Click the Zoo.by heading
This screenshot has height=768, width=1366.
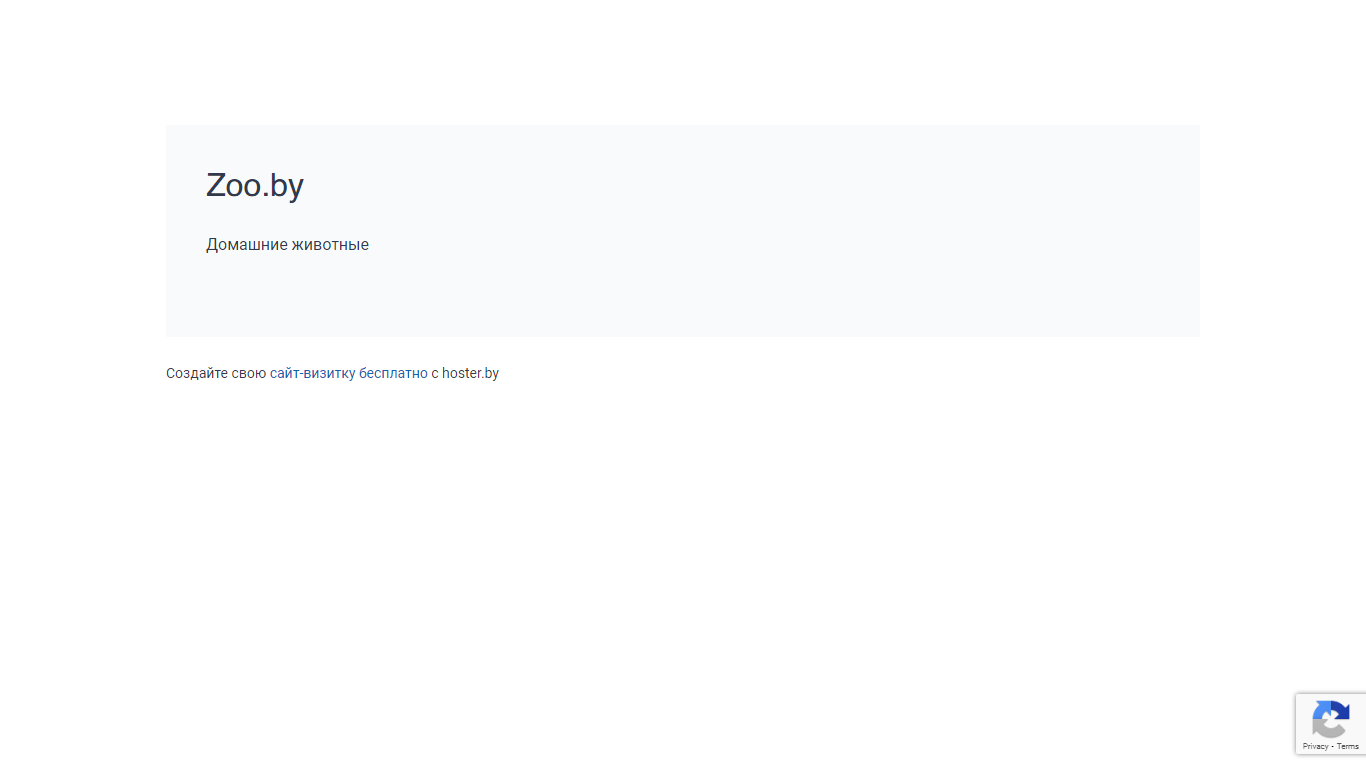point(255,185)
